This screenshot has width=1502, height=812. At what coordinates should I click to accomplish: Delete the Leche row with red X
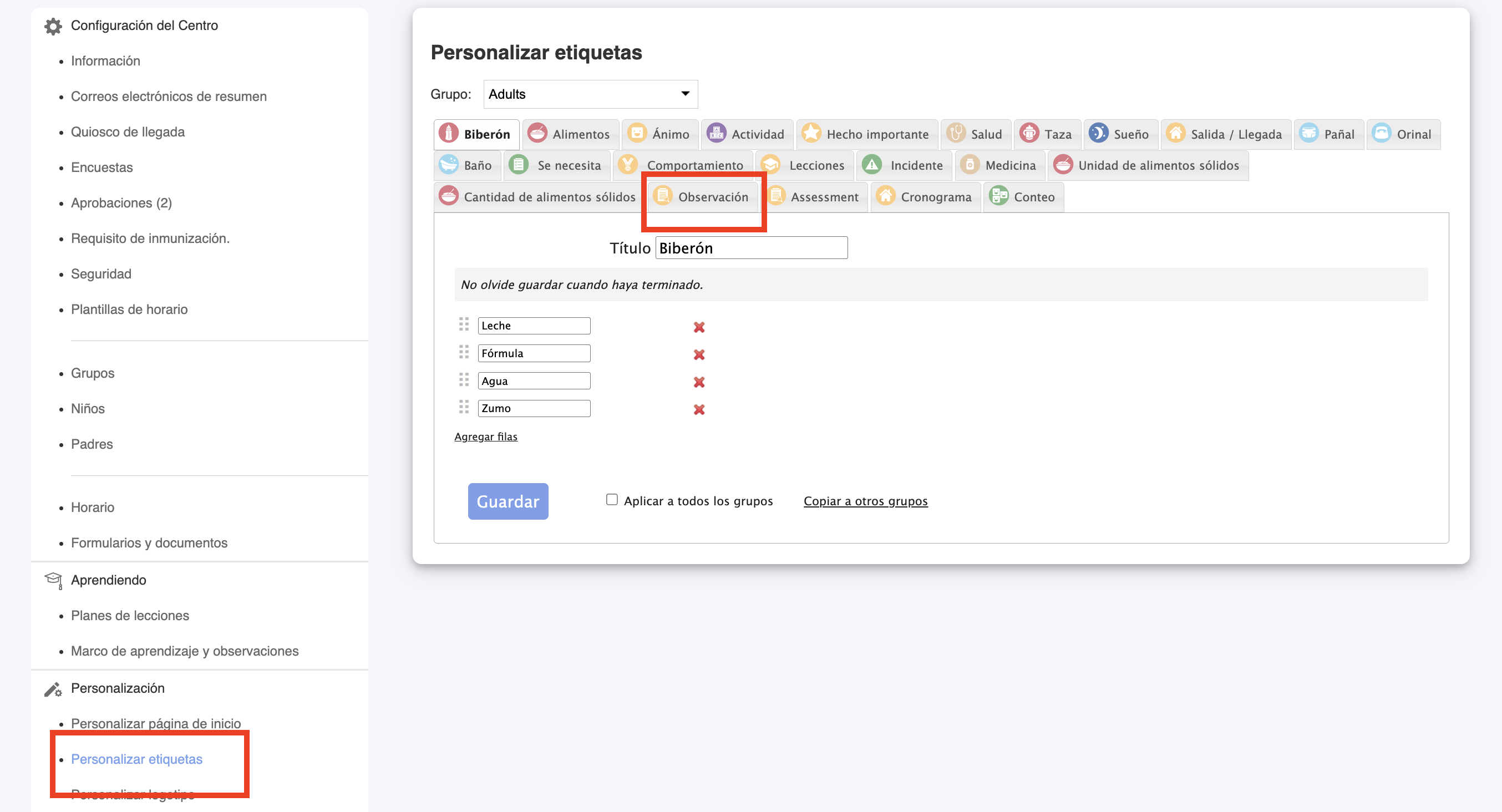(698, 327)
